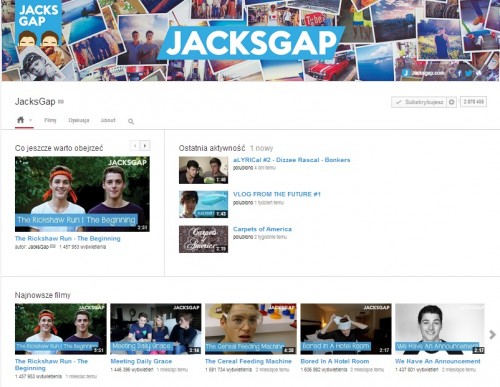Open Twitter icon in channel banner
500x387 pixels.
pyautogui.click(x=469, y=73)
